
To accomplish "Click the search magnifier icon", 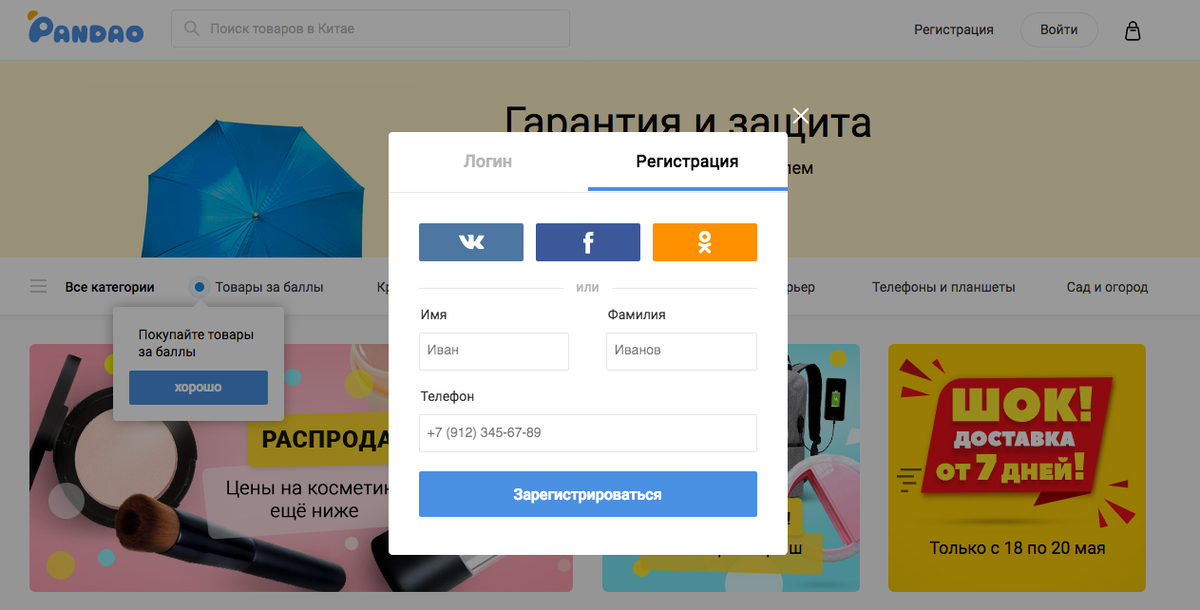I will pos(191,29).
